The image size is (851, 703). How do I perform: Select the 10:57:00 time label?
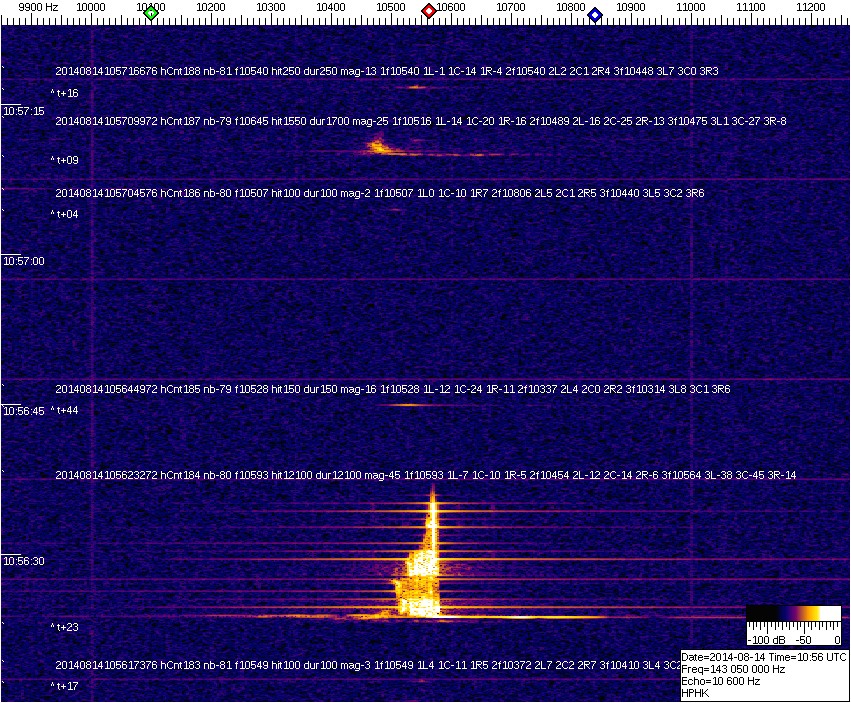tap(24, 261)
